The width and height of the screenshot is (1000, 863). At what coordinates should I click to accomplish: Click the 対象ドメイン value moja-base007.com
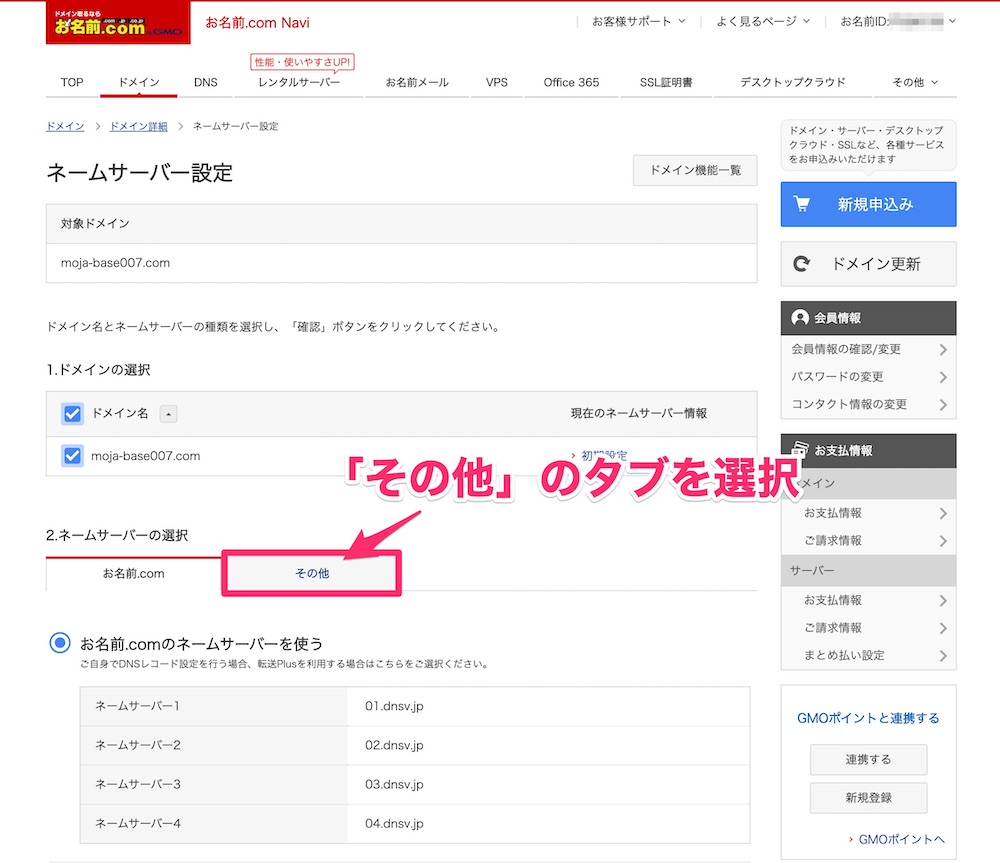point(115,263)
